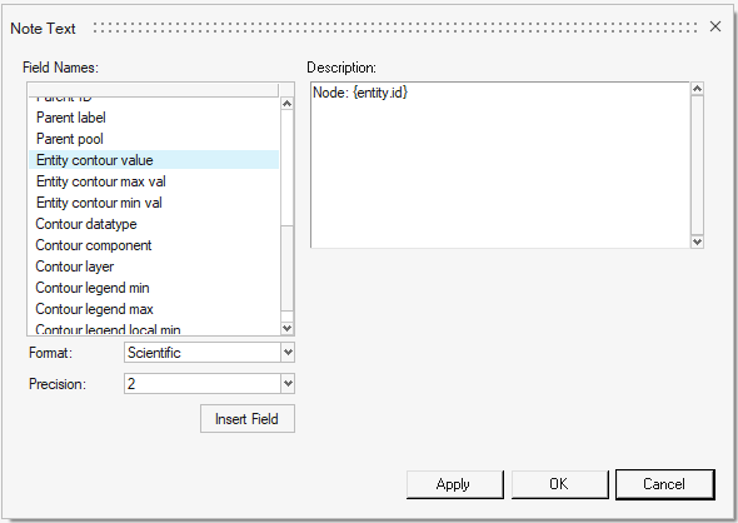Screen dimensions: 738x523
Task: Pick 'Contour component' from list
Action: [x=94, y=245]
